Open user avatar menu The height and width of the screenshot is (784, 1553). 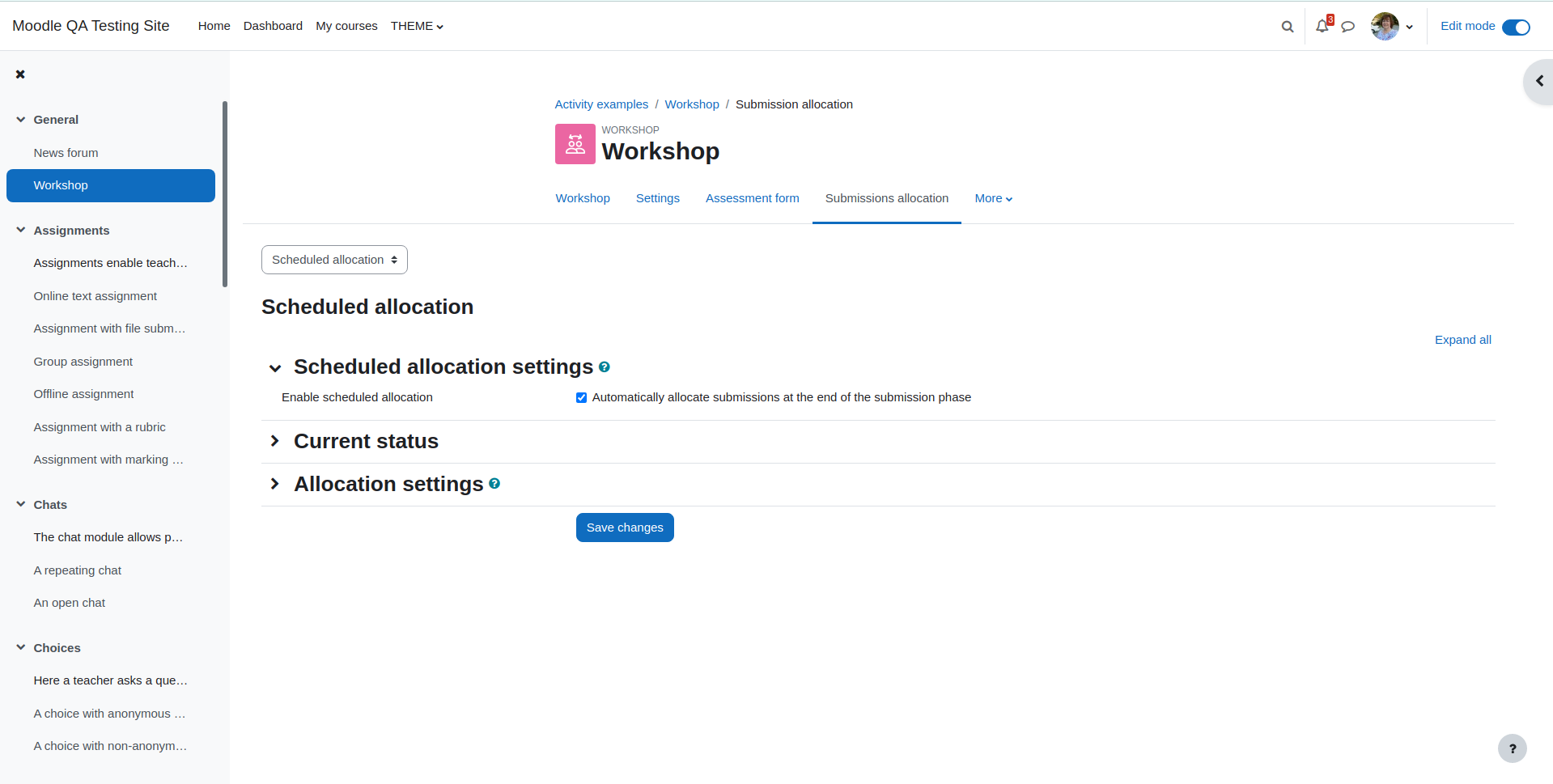(1392, 26)
